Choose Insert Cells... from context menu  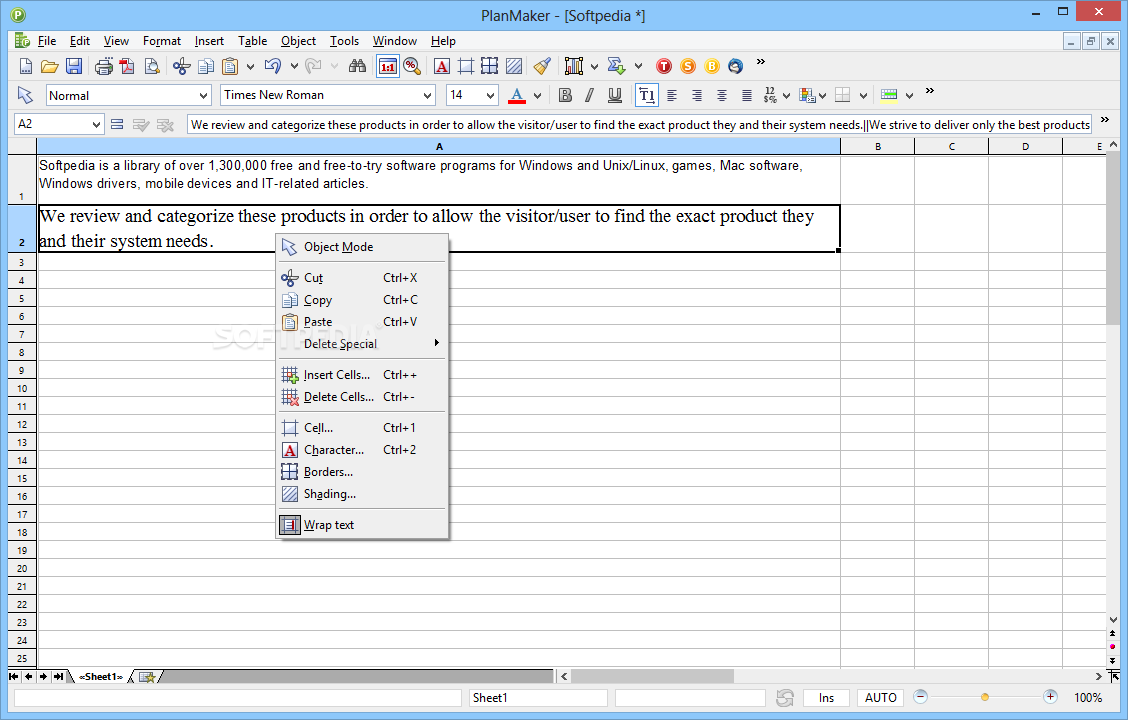(x=362, y=375)
